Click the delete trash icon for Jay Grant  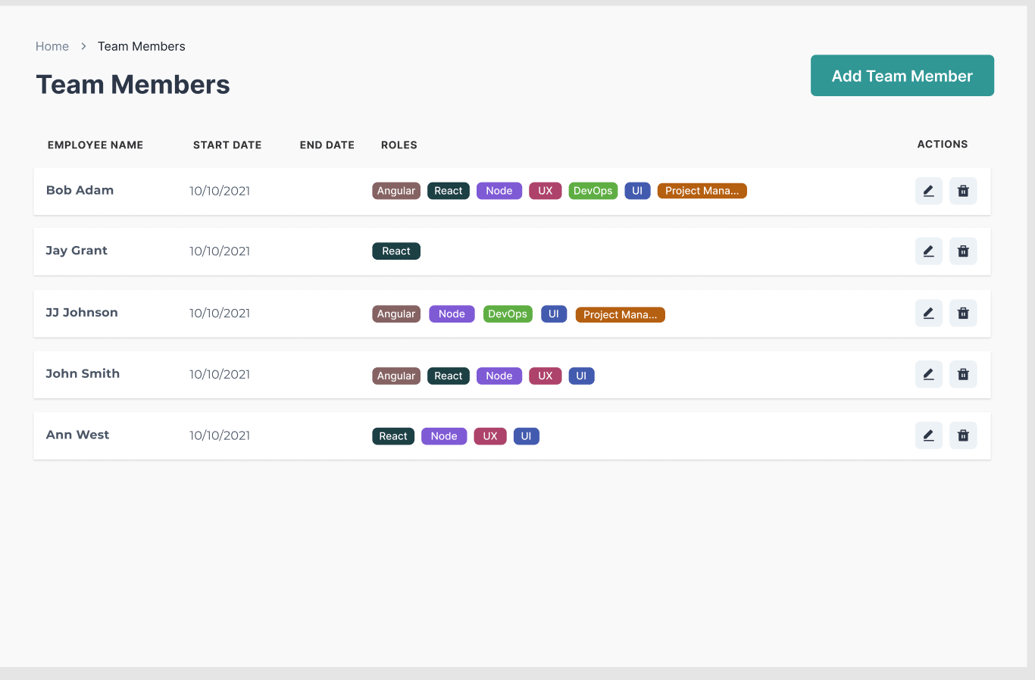(963, 251)
